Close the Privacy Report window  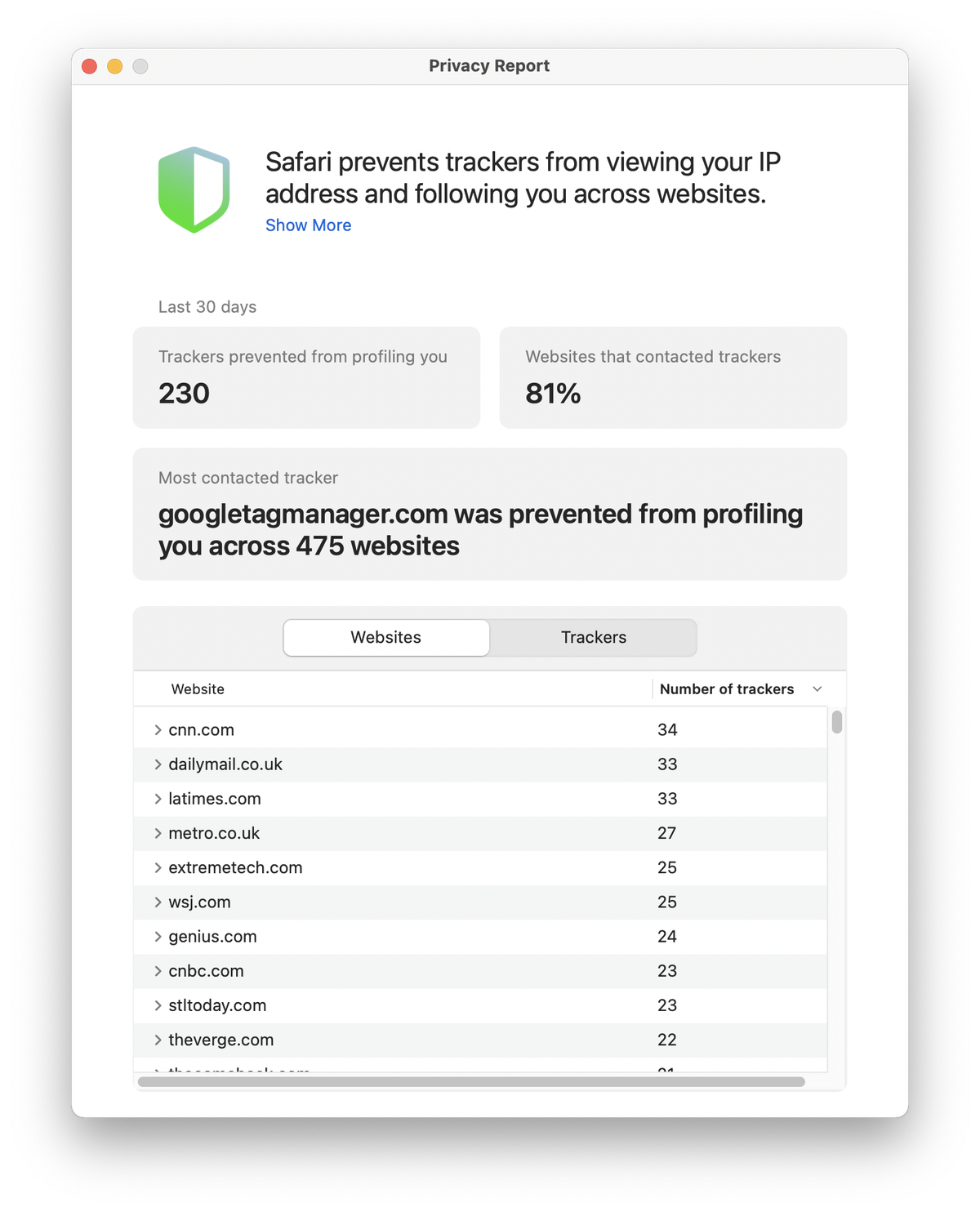pyautogui.click(x=90, y=66)
